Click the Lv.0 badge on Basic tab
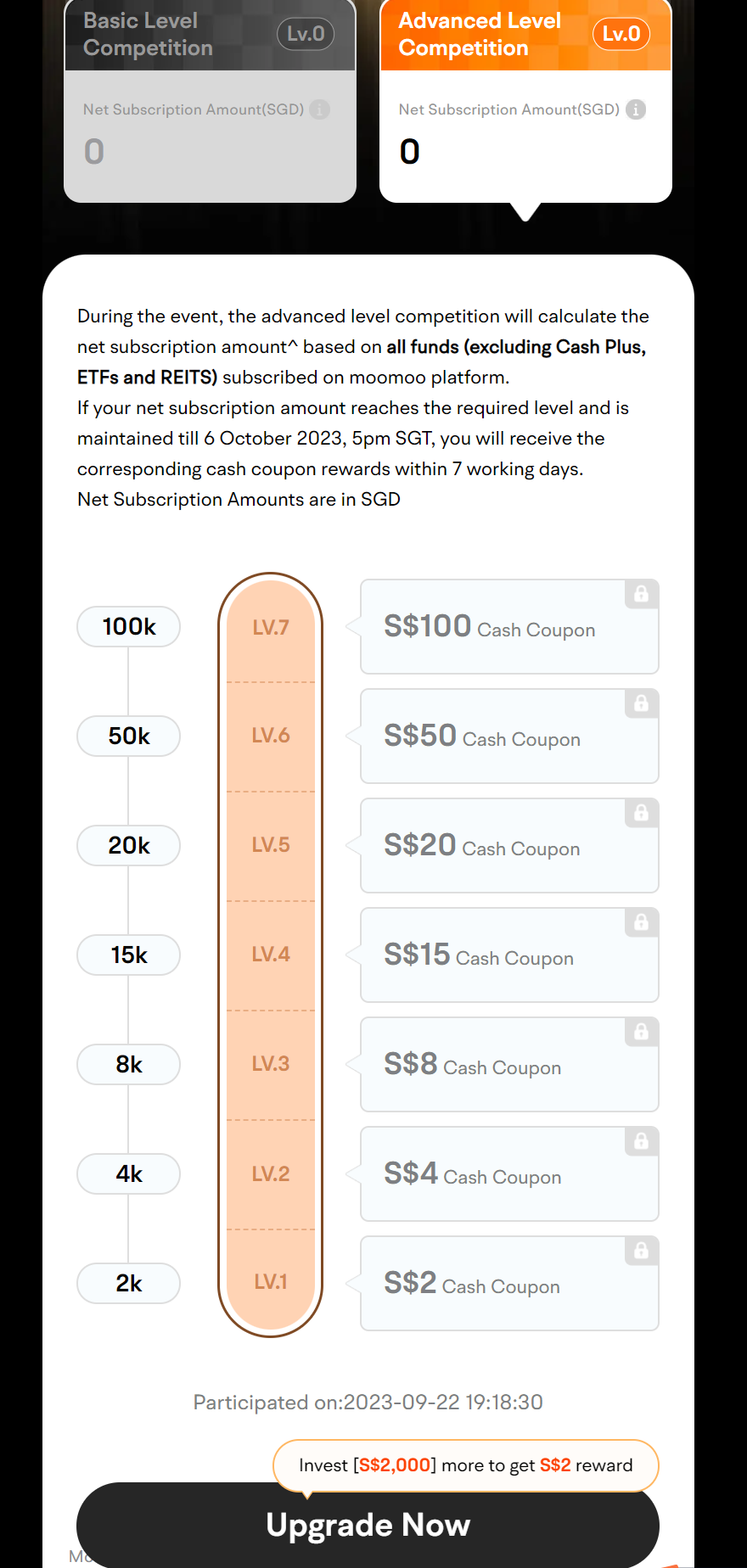The width and height of the screenshot is (747, 1568). click(x=306, y=34)
